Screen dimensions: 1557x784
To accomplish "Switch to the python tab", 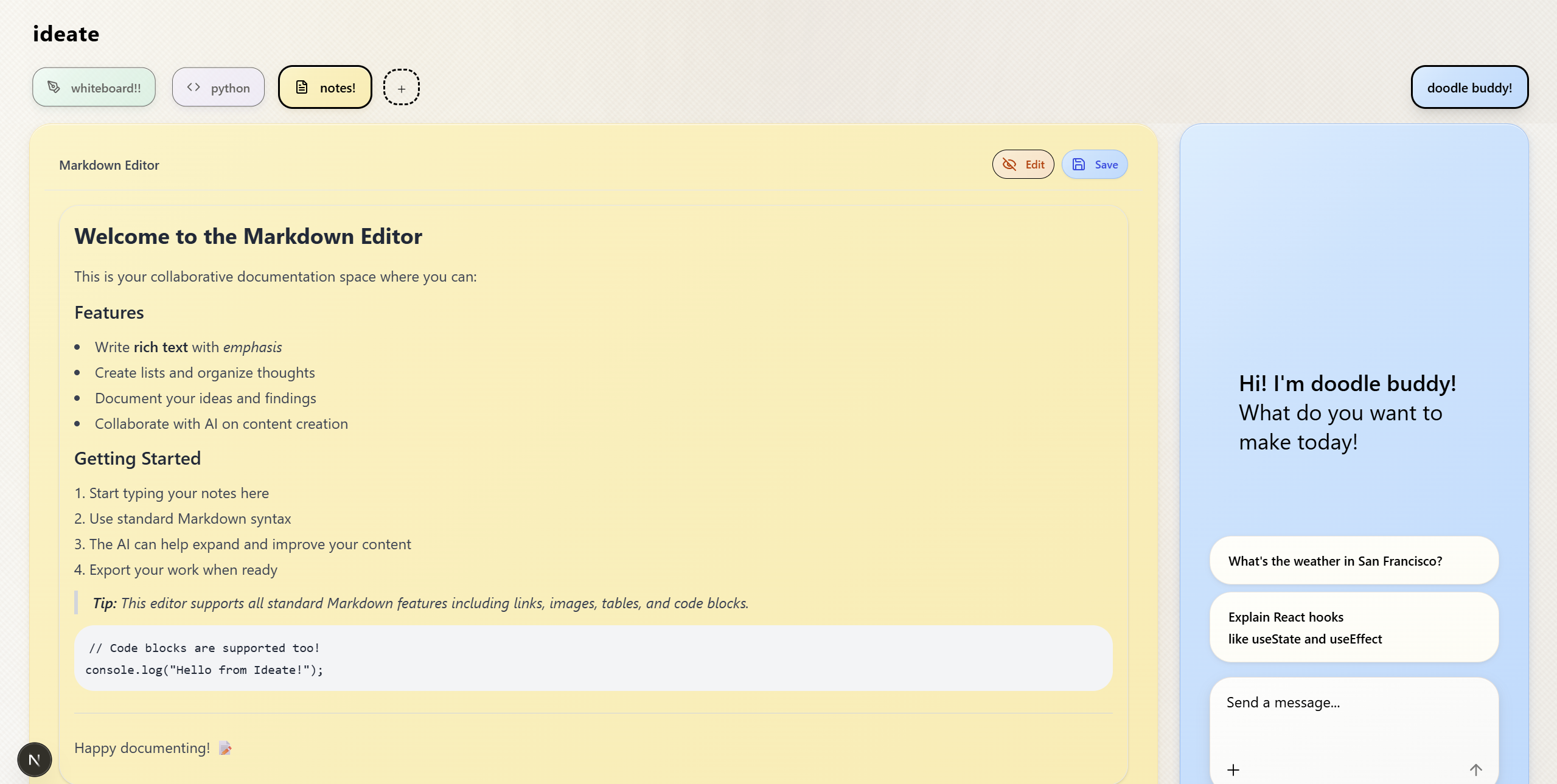I will [230, 88].
